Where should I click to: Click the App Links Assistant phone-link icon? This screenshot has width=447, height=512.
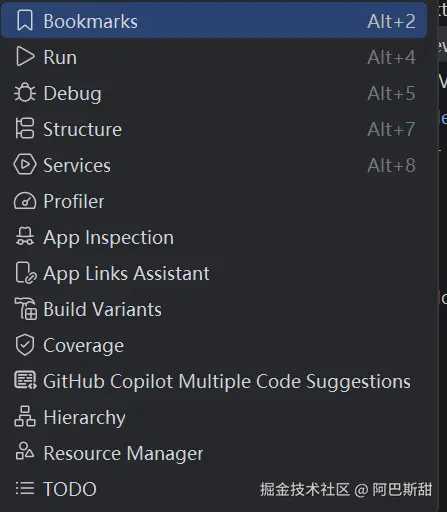click(26, 273)
